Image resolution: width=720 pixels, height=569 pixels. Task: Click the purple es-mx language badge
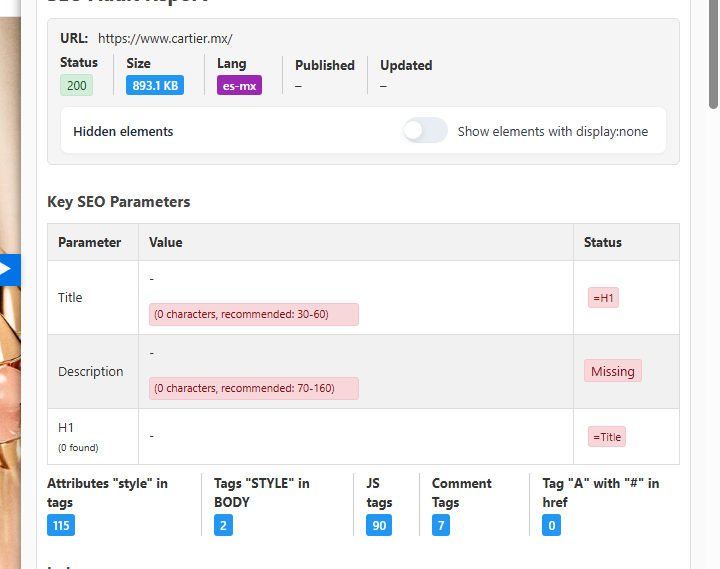(x=239, y=85)
